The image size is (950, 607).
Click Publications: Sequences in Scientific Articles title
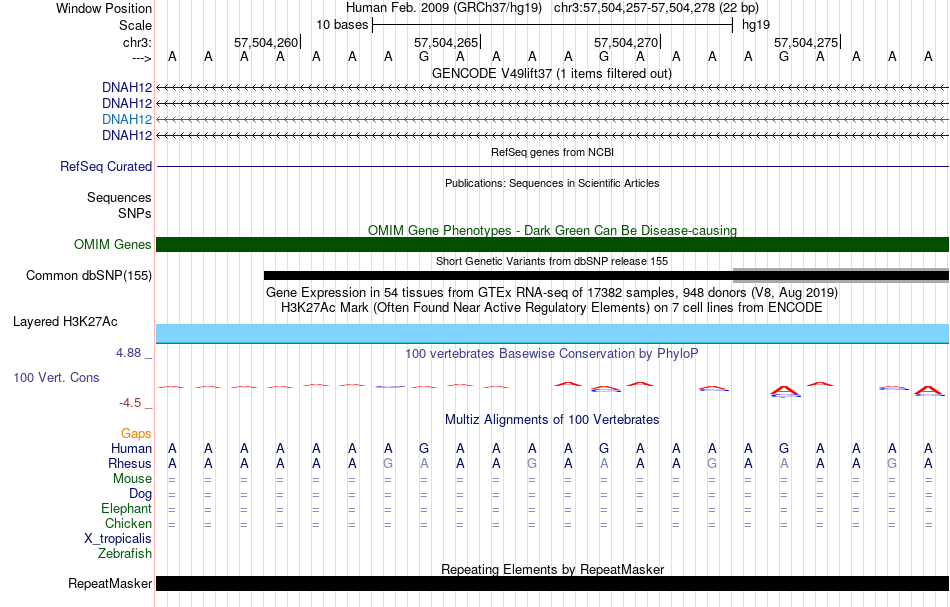coord(552,183)
